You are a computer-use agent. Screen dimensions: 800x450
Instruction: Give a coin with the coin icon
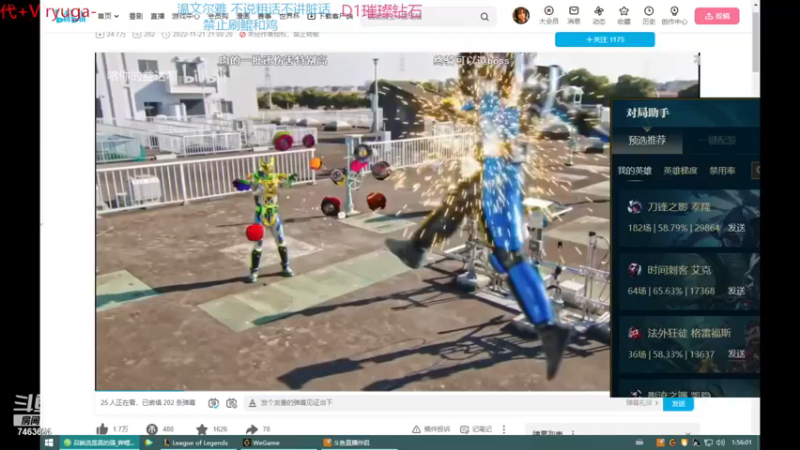coord(152,429)
